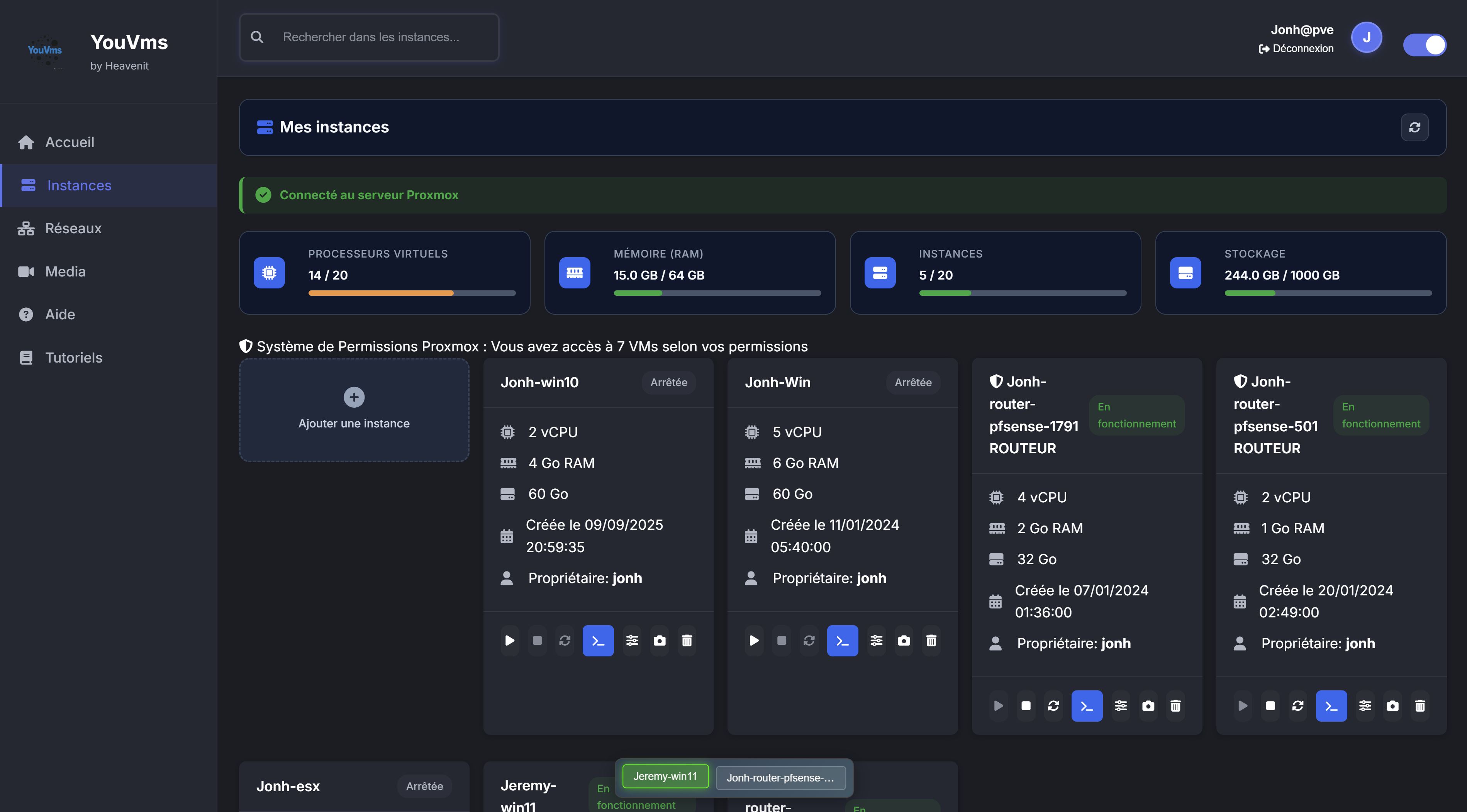
Task: Start the Jonh-win10 instance
Action: pyautogui.click(x=510, y=641)
